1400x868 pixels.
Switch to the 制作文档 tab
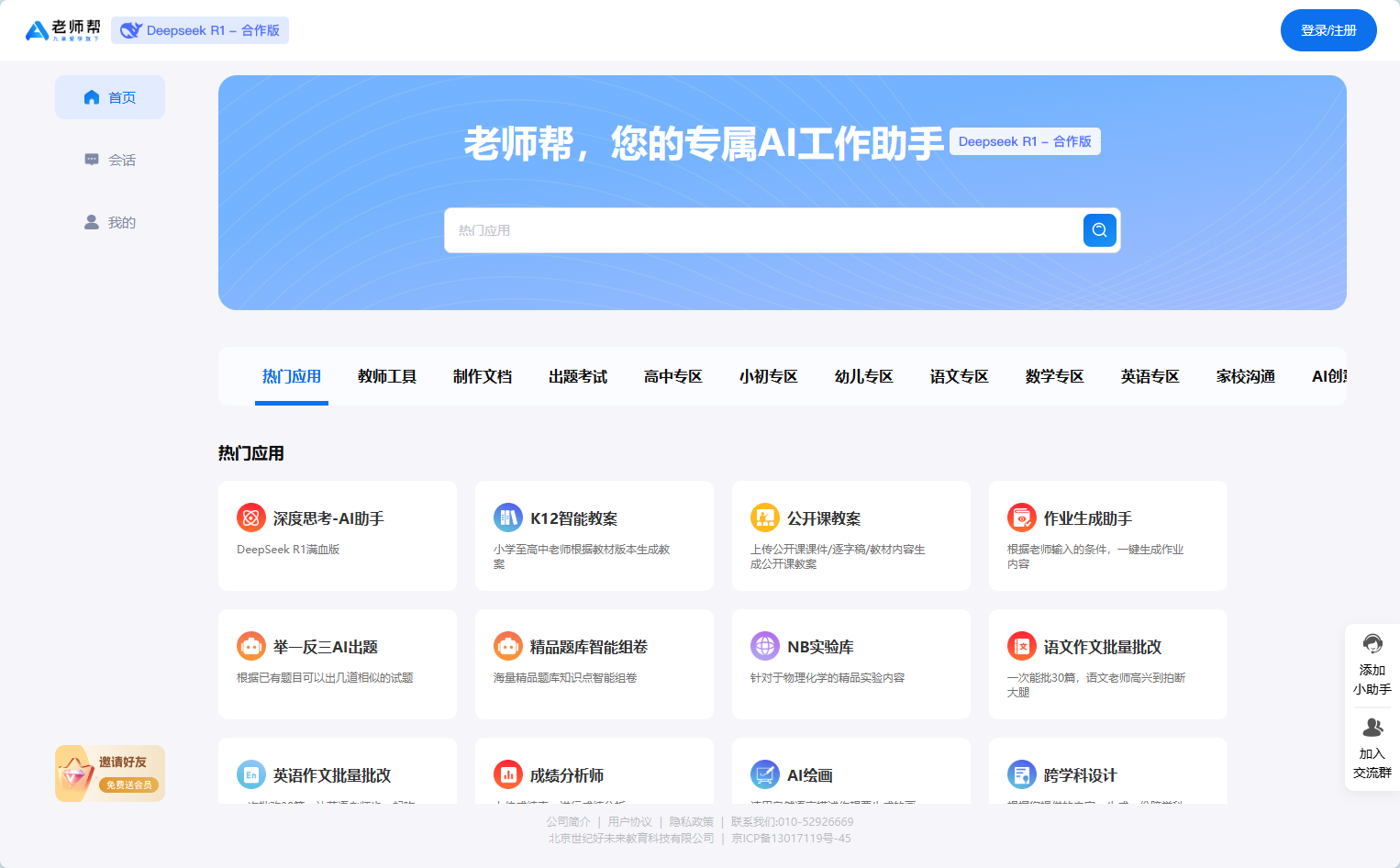(483, 376)
